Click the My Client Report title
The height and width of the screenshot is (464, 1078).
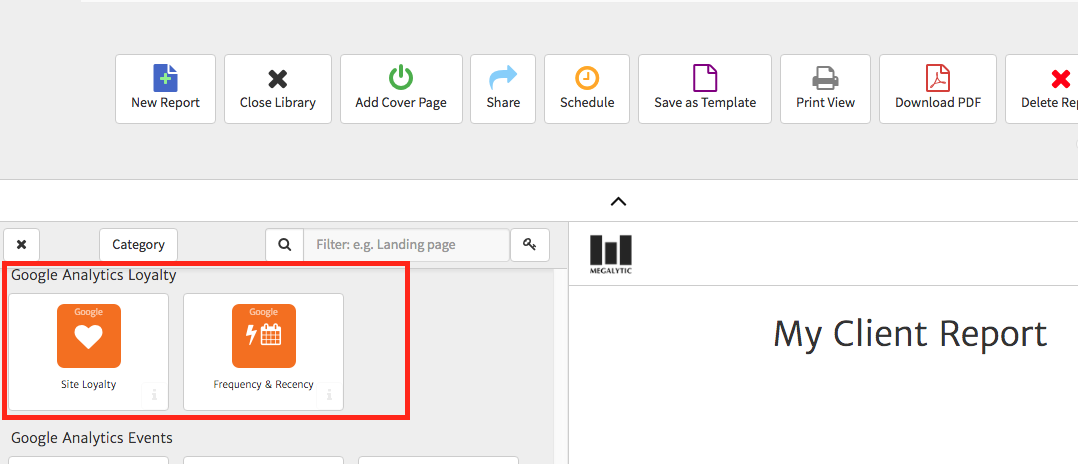point(909,333)
